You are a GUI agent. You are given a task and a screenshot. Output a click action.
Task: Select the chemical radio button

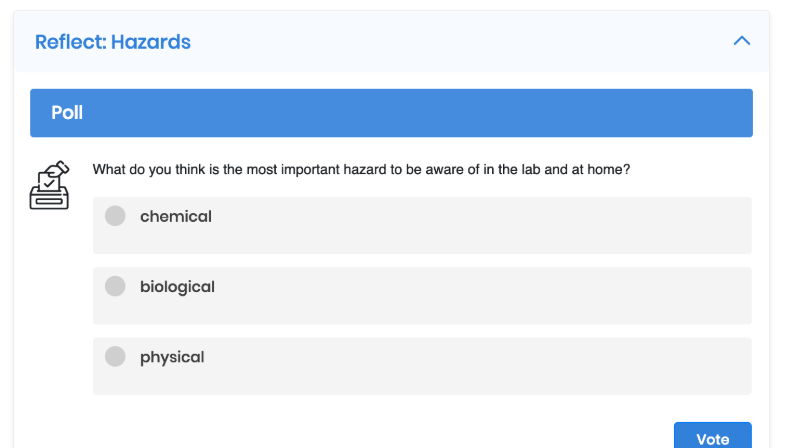pyautogui.click(x=115, y=216)
